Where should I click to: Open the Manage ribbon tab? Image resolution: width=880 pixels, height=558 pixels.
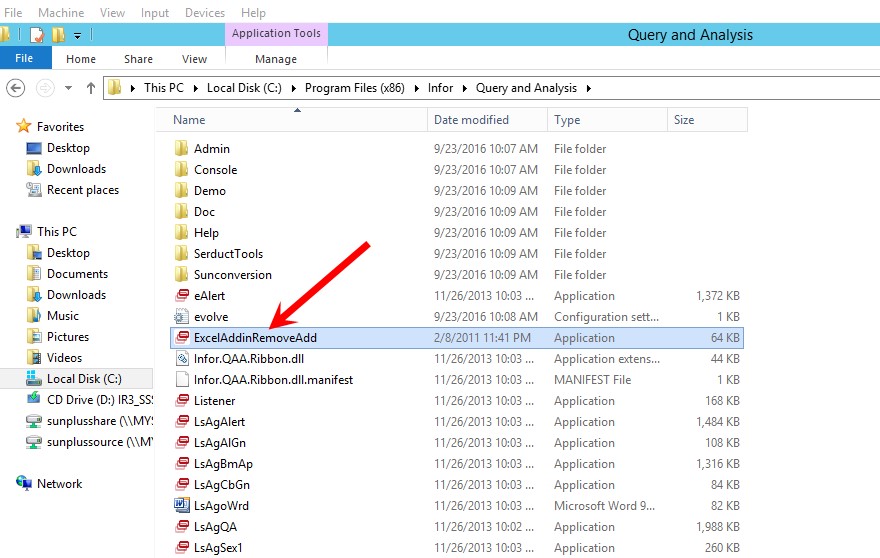coord(276,59)
